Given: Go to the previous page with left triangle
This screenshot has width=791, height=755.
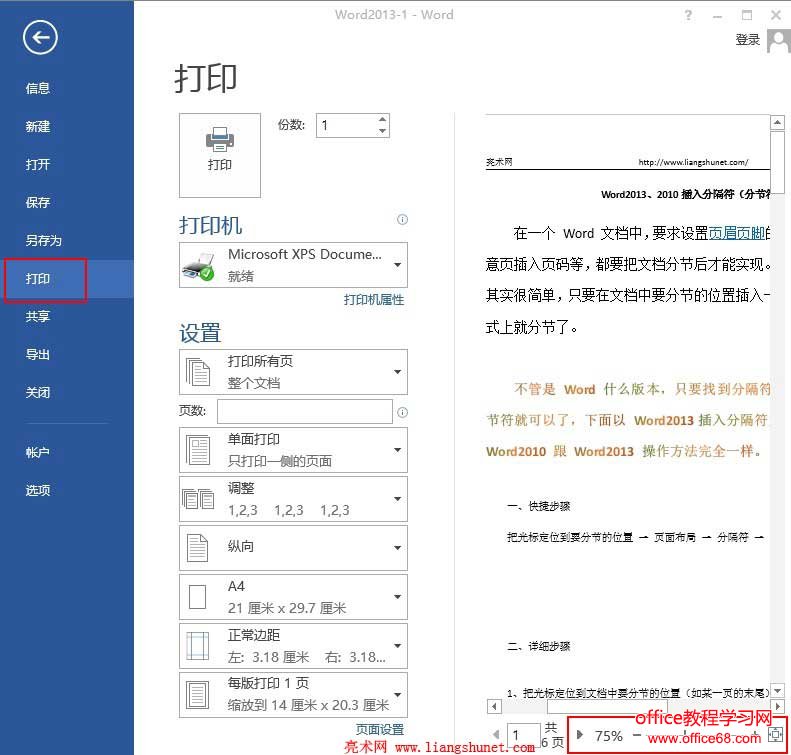Looking at the screenshot, I should (496, 735).
